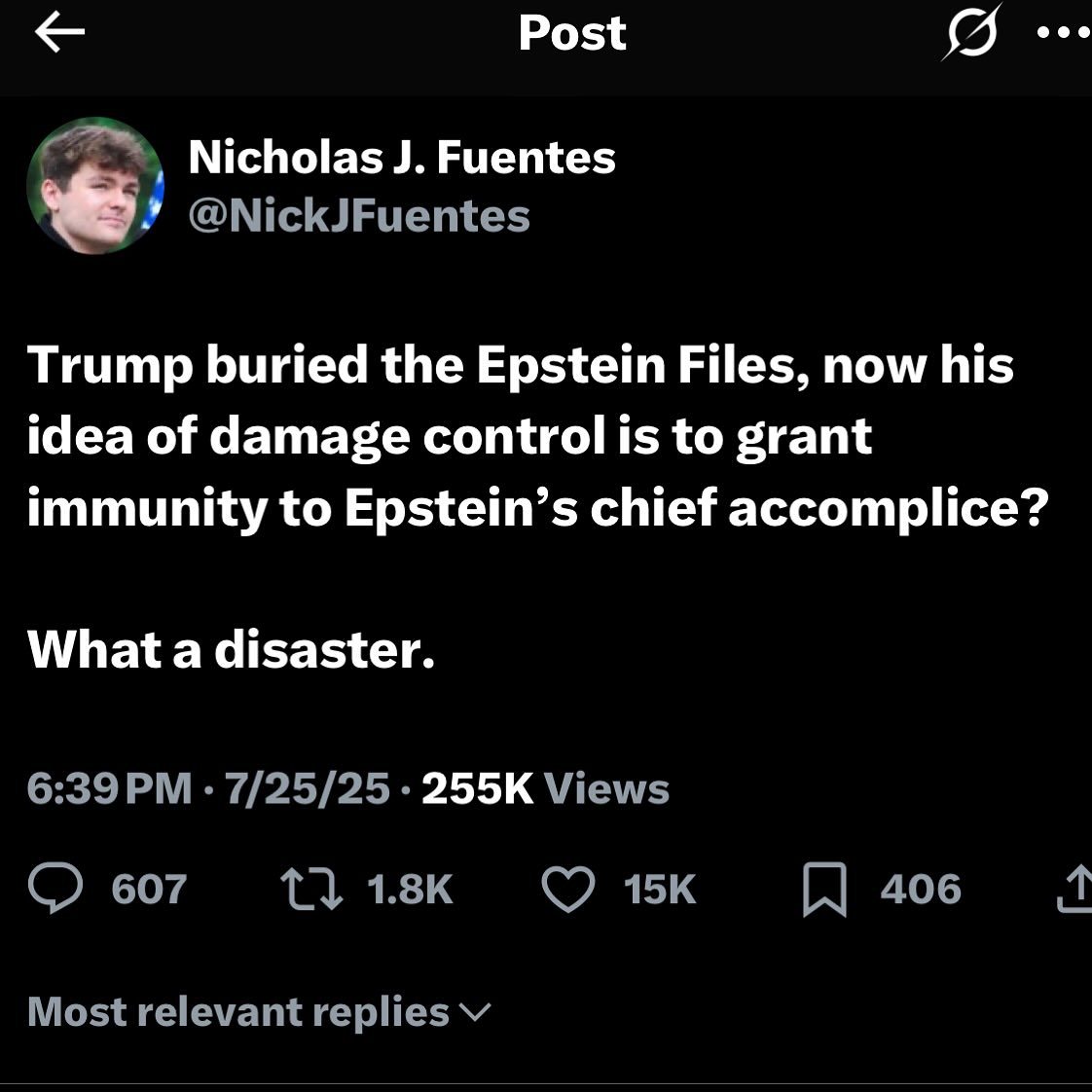Open the Nicholas J. Fuentes display name
Viewport: 1092px width, 1092px height.
pyautogui.click(x=402, y=157)
